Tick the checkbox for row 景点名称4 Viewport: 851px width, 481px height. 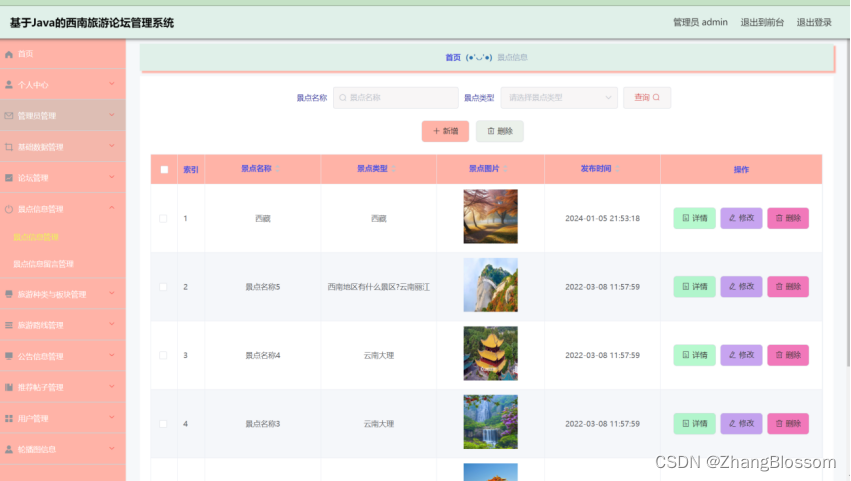163,355
